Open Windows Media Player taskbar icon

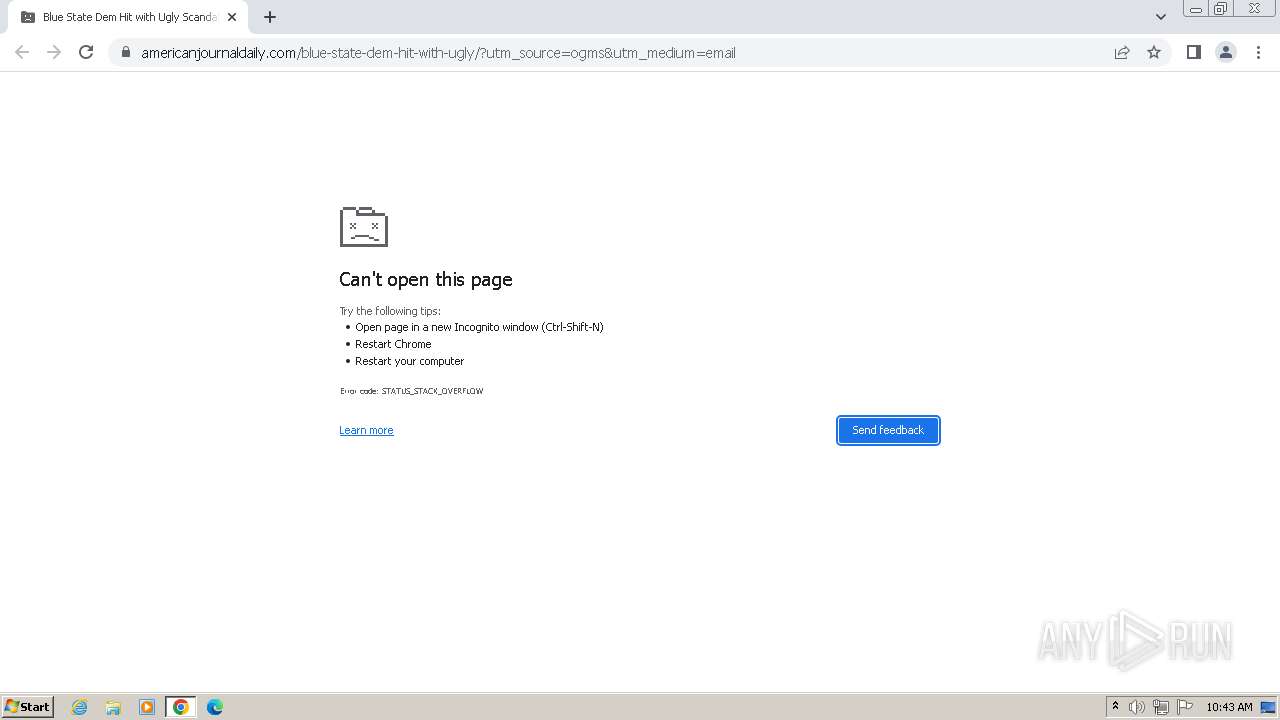tap(147, 707)
